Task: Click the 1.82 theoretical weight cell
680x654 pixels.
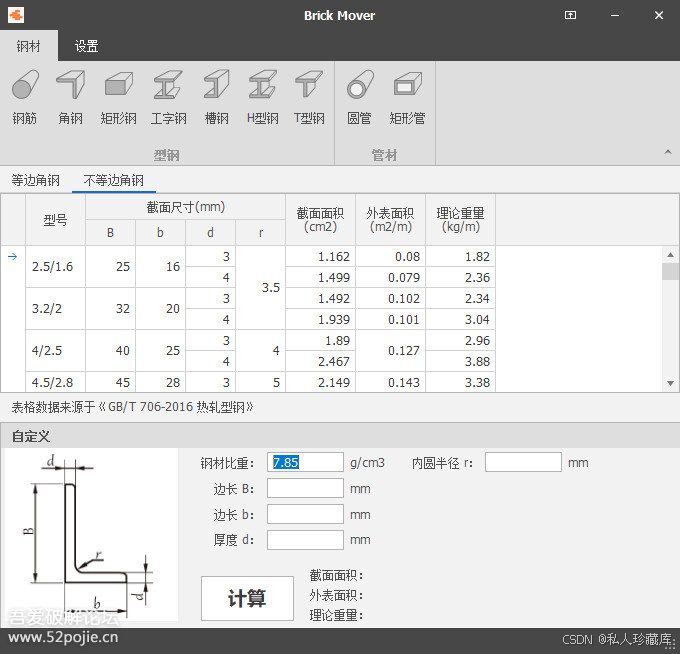Action: pos(460,256)
